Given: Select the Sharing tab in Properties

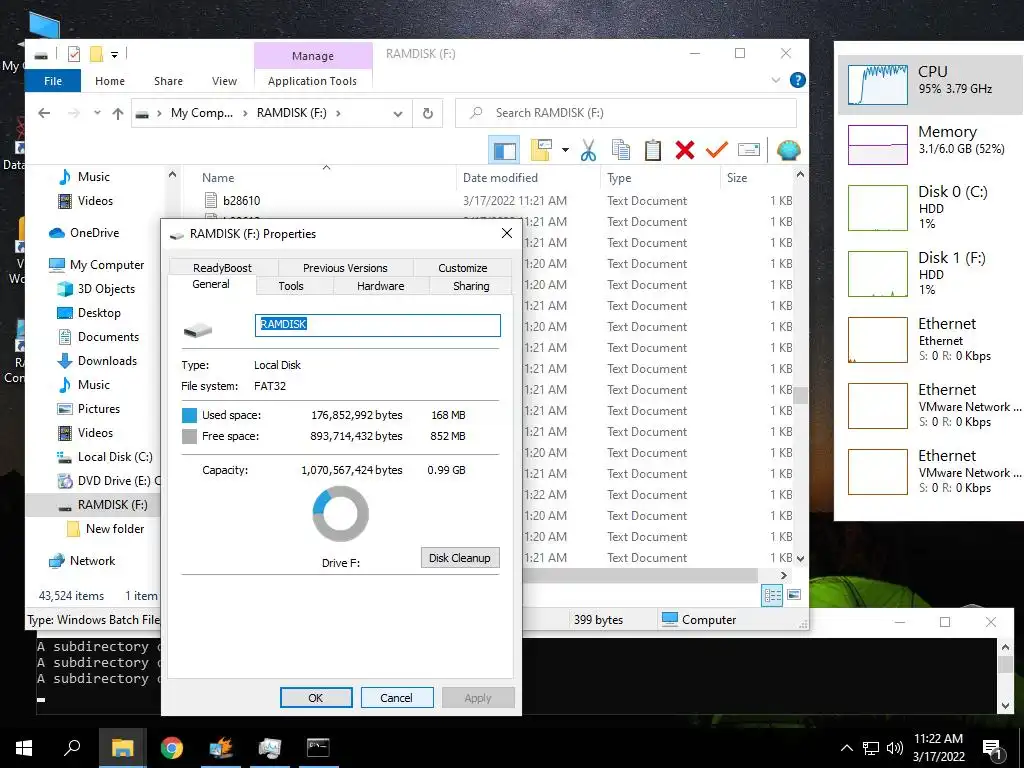Looking at the screenshot, I should 471,286.
